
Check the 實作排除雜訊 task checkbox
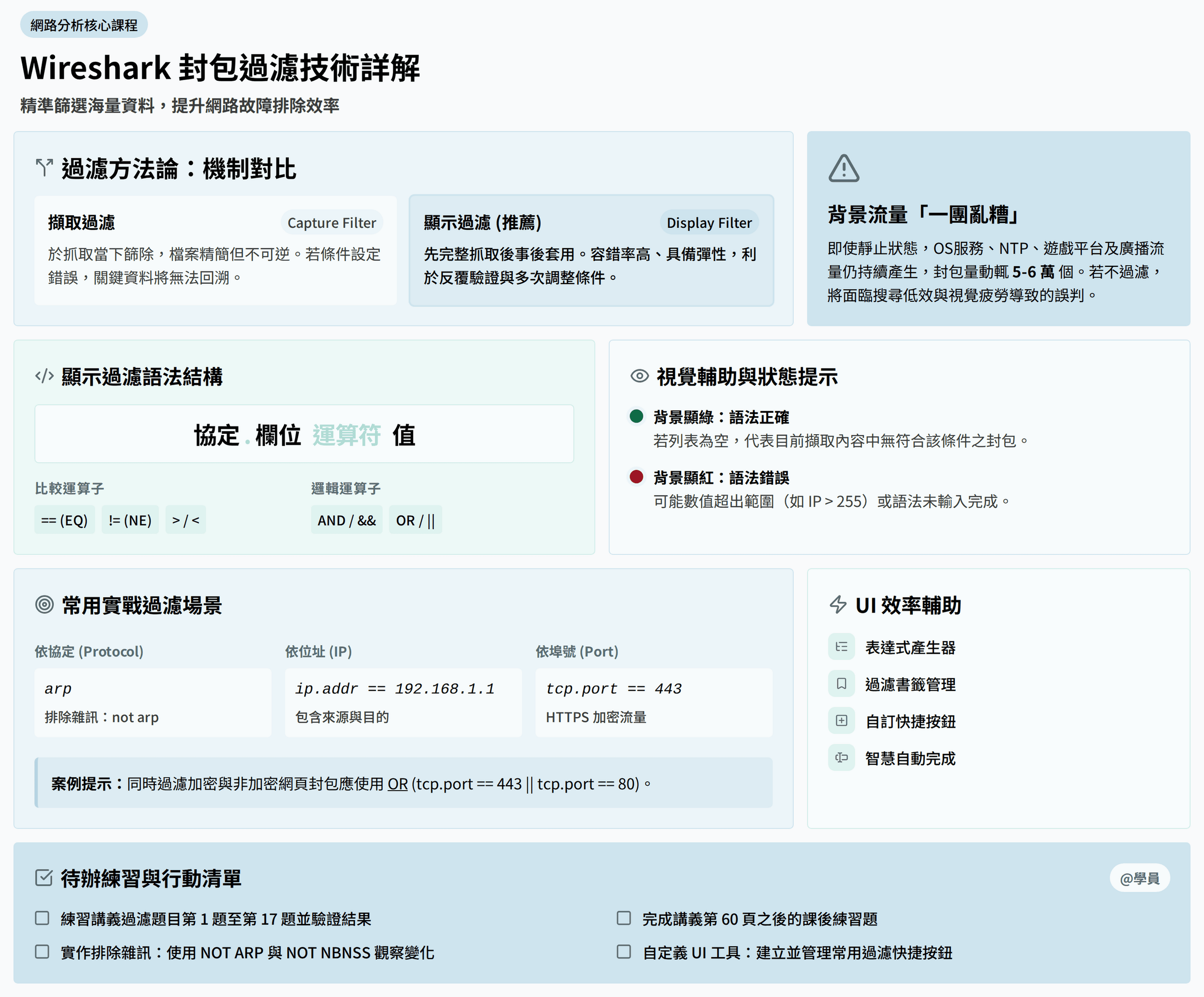[42, 952]
